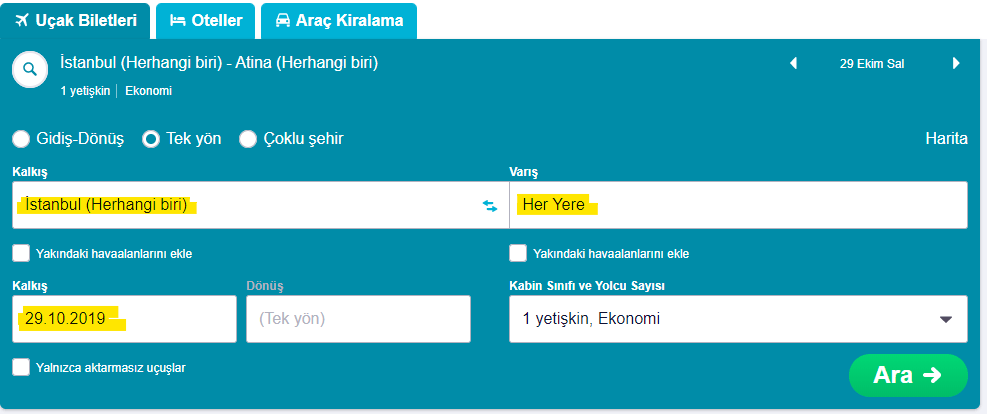This screenshot has width=987, height=414.
Task: Select Tek yön trip type
Action: tap(151, 139)
